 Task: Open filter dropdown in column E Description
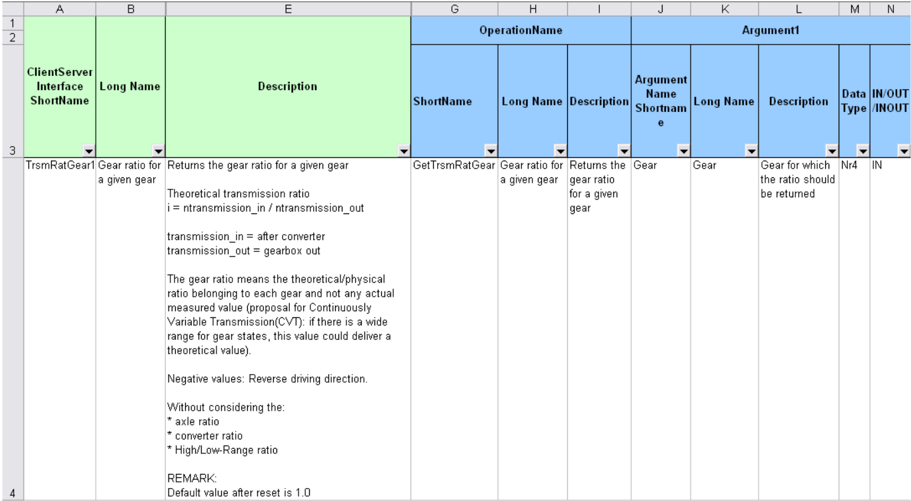pyautogui.click(x=404, y=151)
